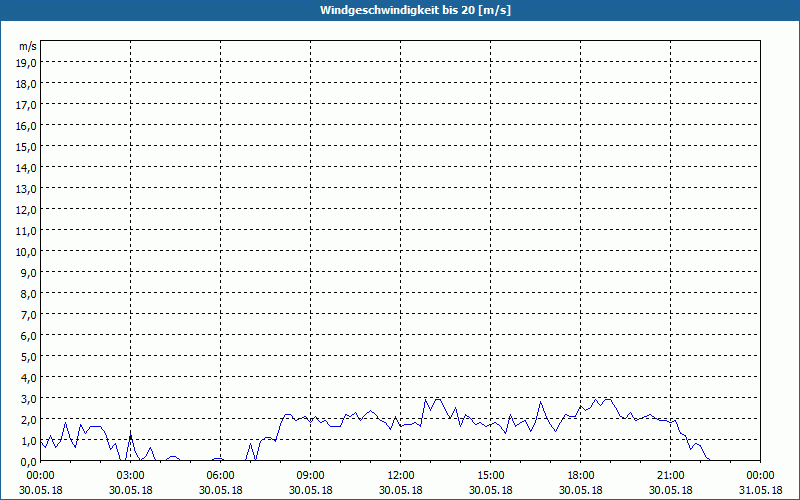800x500 pixels.
Task: Select the 8,0 y-axis value
Action: 30,294
